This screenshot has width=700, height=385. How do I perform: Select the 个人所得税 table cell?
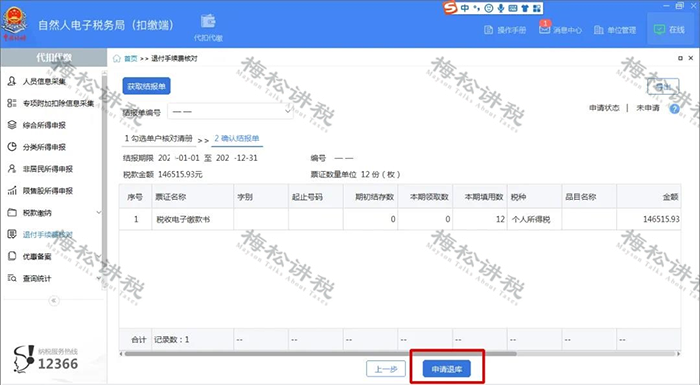pyautogui.click(x=534, y=219)
